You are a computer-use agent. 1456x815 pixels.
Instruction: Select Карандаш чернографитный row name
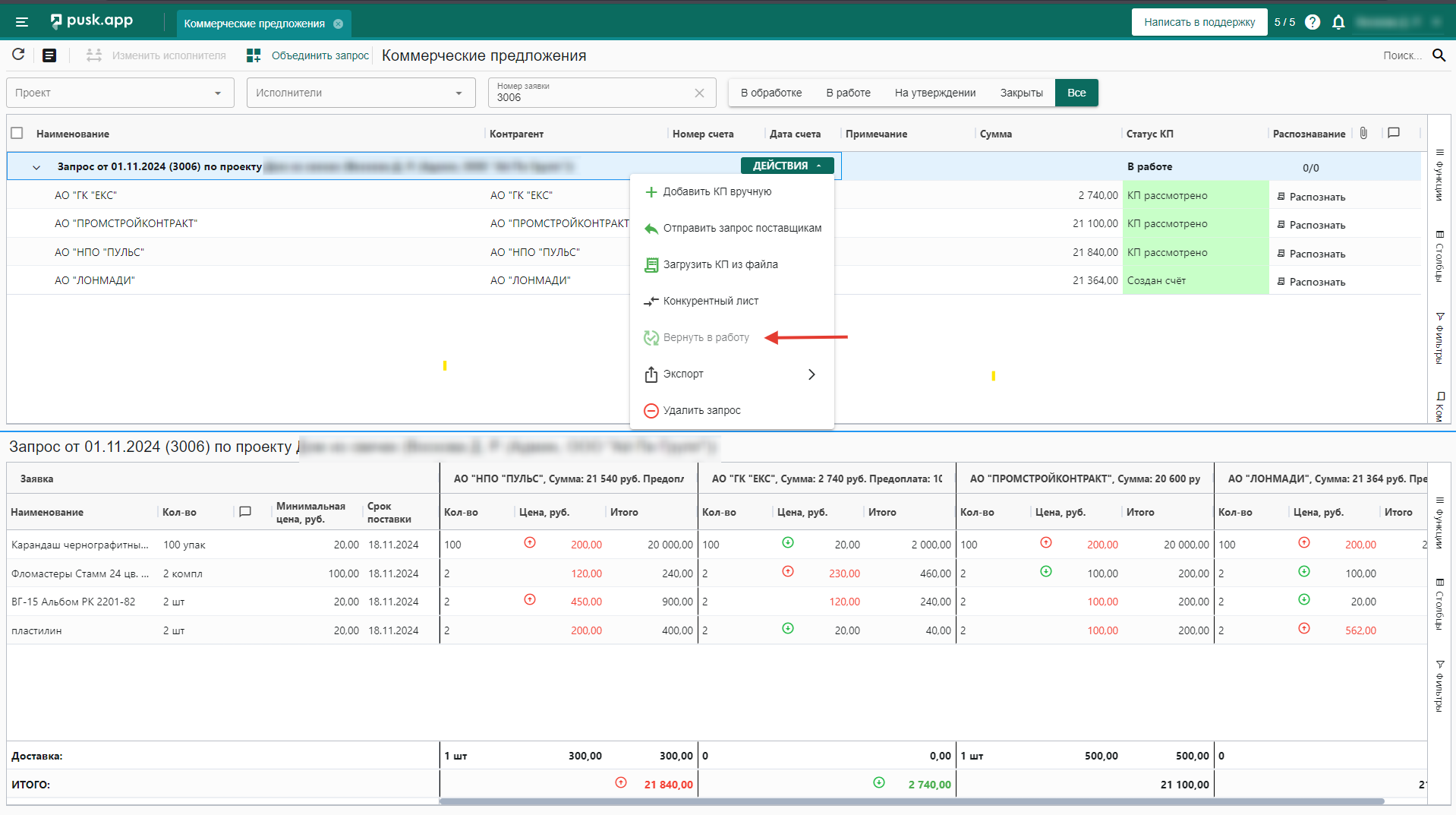80,545
